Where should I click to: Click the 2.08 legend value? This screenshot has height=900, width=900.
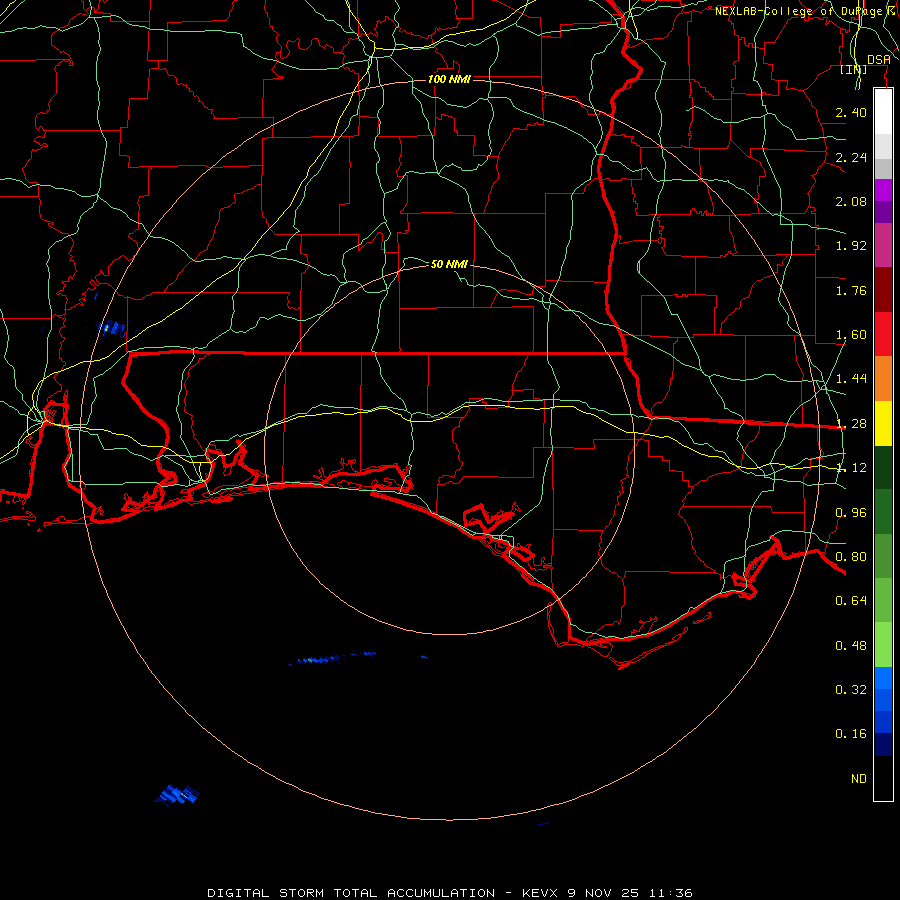click(851, 201)
